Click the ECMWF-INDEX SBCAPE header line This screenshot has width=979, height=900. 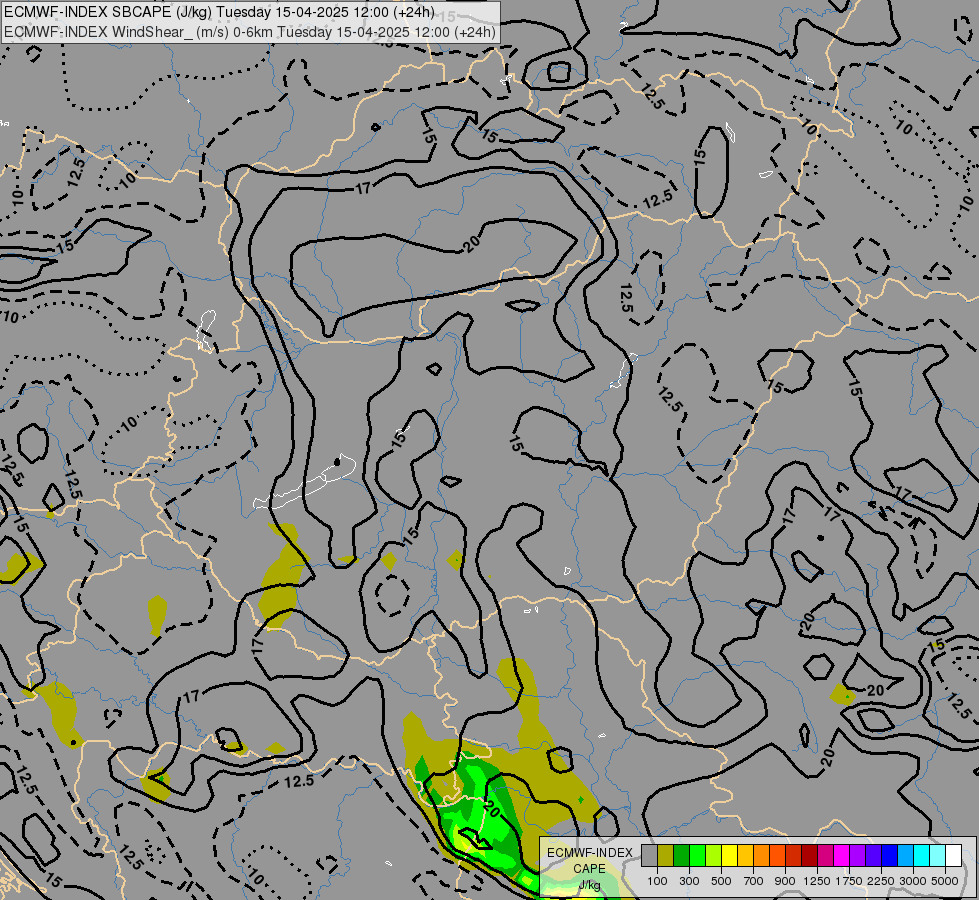[219, 12]
